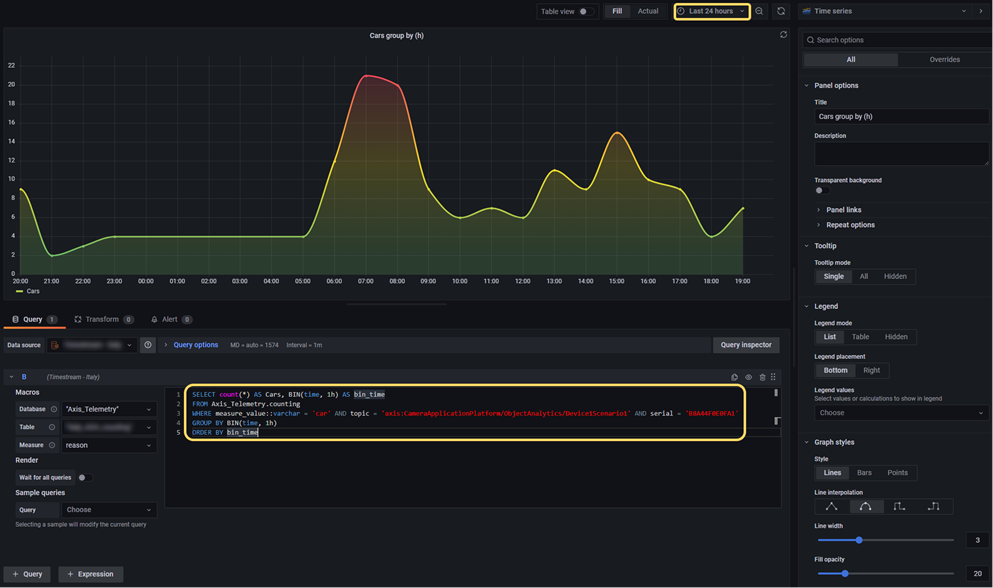
Task: Add a new Query button
Action: pyautogui.click(x=27, y=574)
